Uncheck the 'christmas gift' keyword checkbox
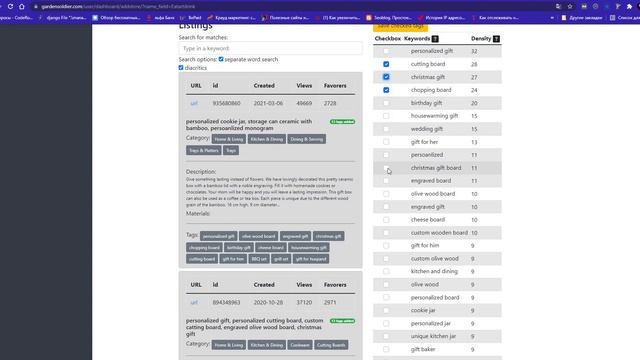 pyautogui.click(x=386, y=77)
